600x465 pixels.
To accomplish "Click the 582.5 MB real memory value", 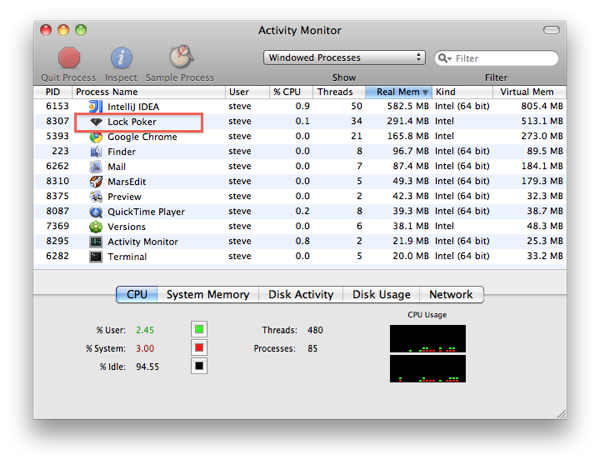I will (408, 106).
